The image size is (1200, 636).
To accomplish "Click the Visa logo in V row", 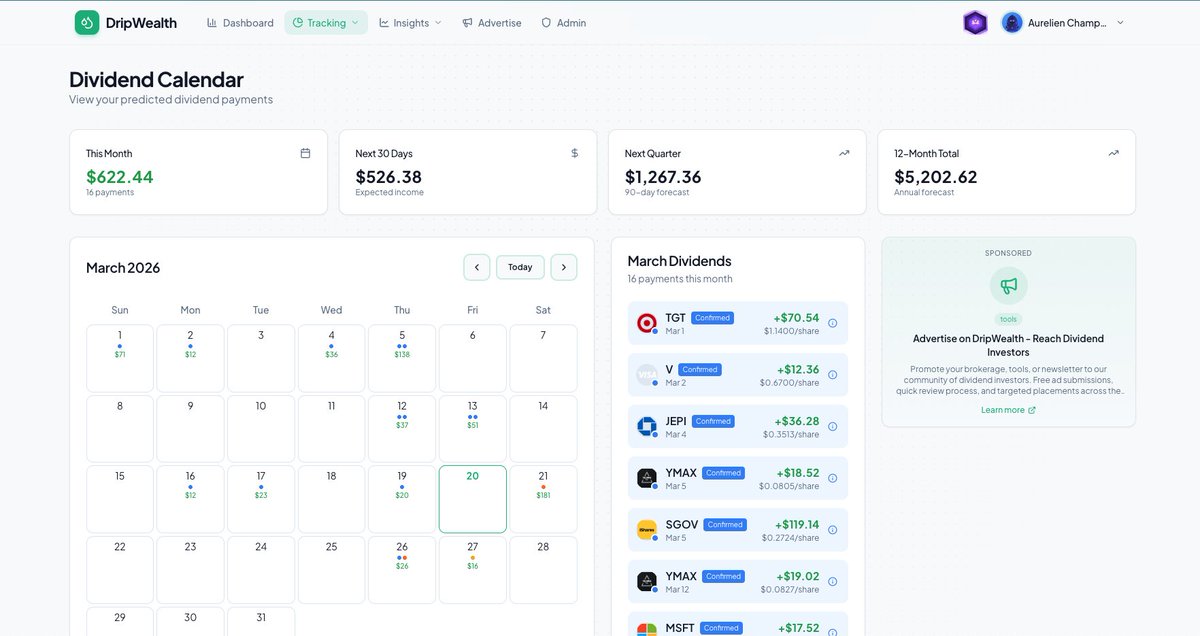I will (646, 375).
